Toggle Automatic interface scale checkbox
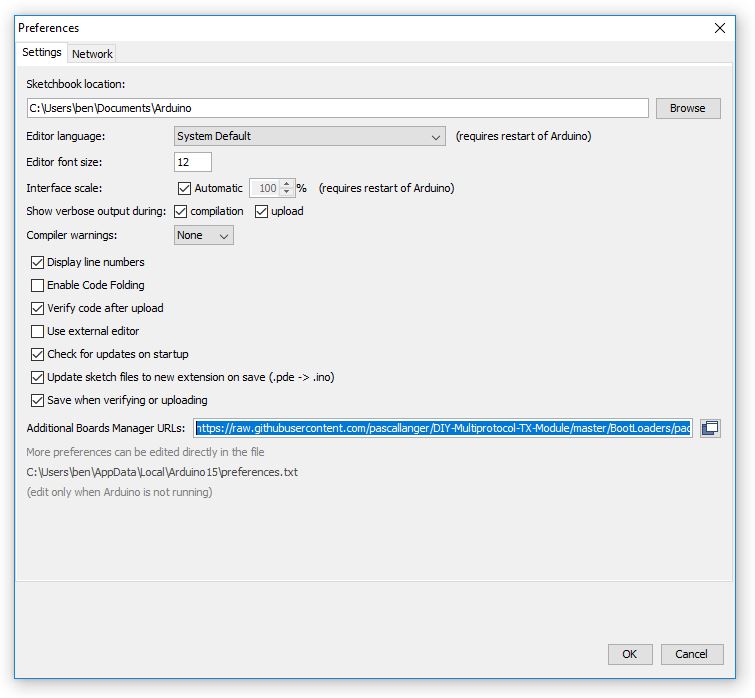This screenshot has height=698, width=755. [184, 188]
